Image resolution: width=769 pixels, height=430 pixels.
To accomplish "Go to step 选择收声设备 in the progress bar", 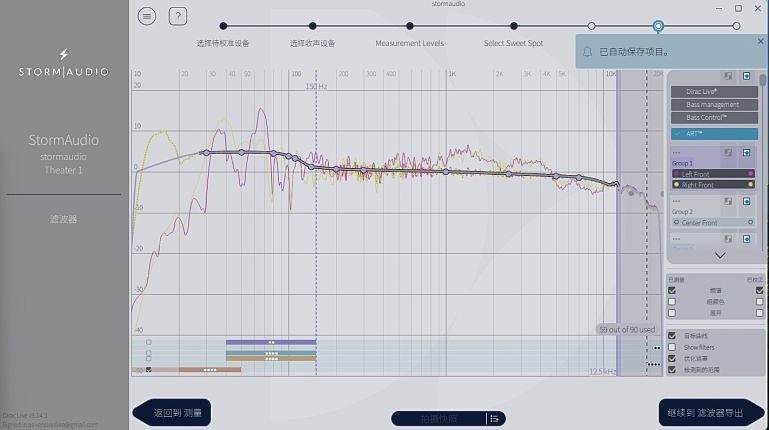I will coord(312,26).
